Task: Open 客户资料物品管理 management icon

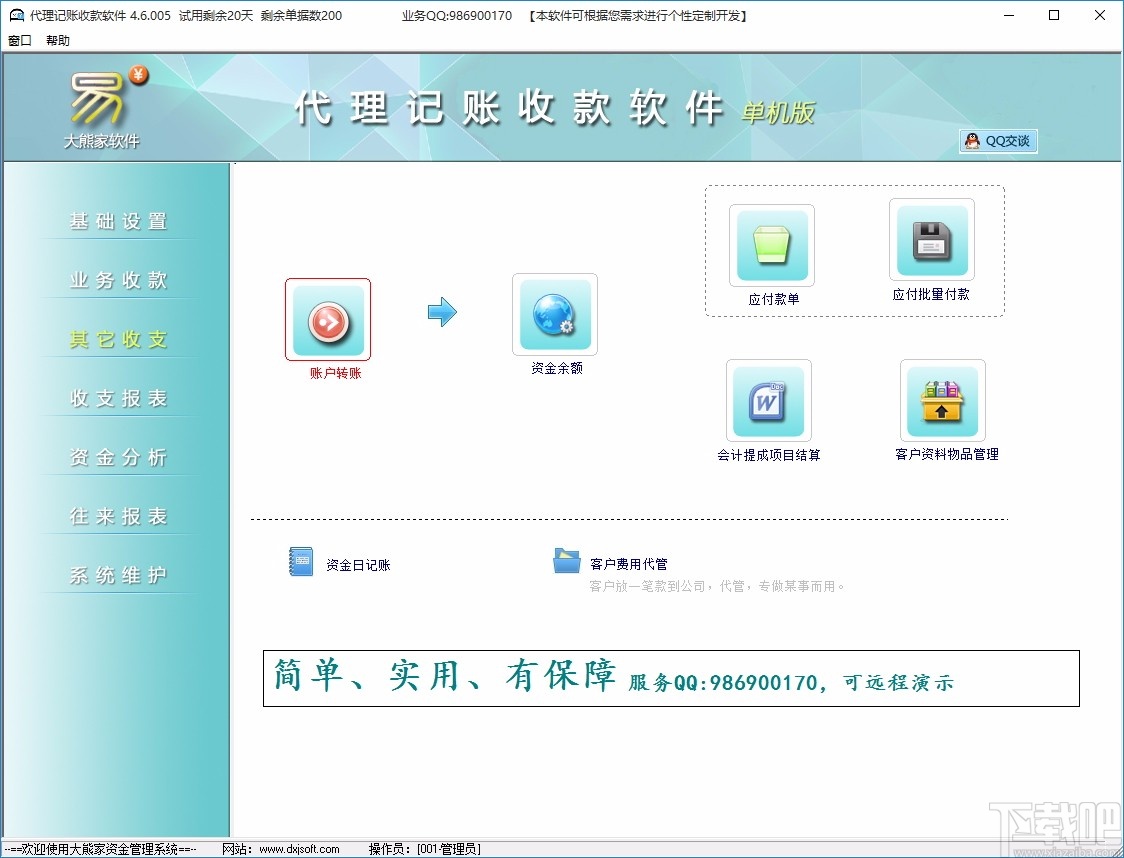Action: (x=942, y=399)
